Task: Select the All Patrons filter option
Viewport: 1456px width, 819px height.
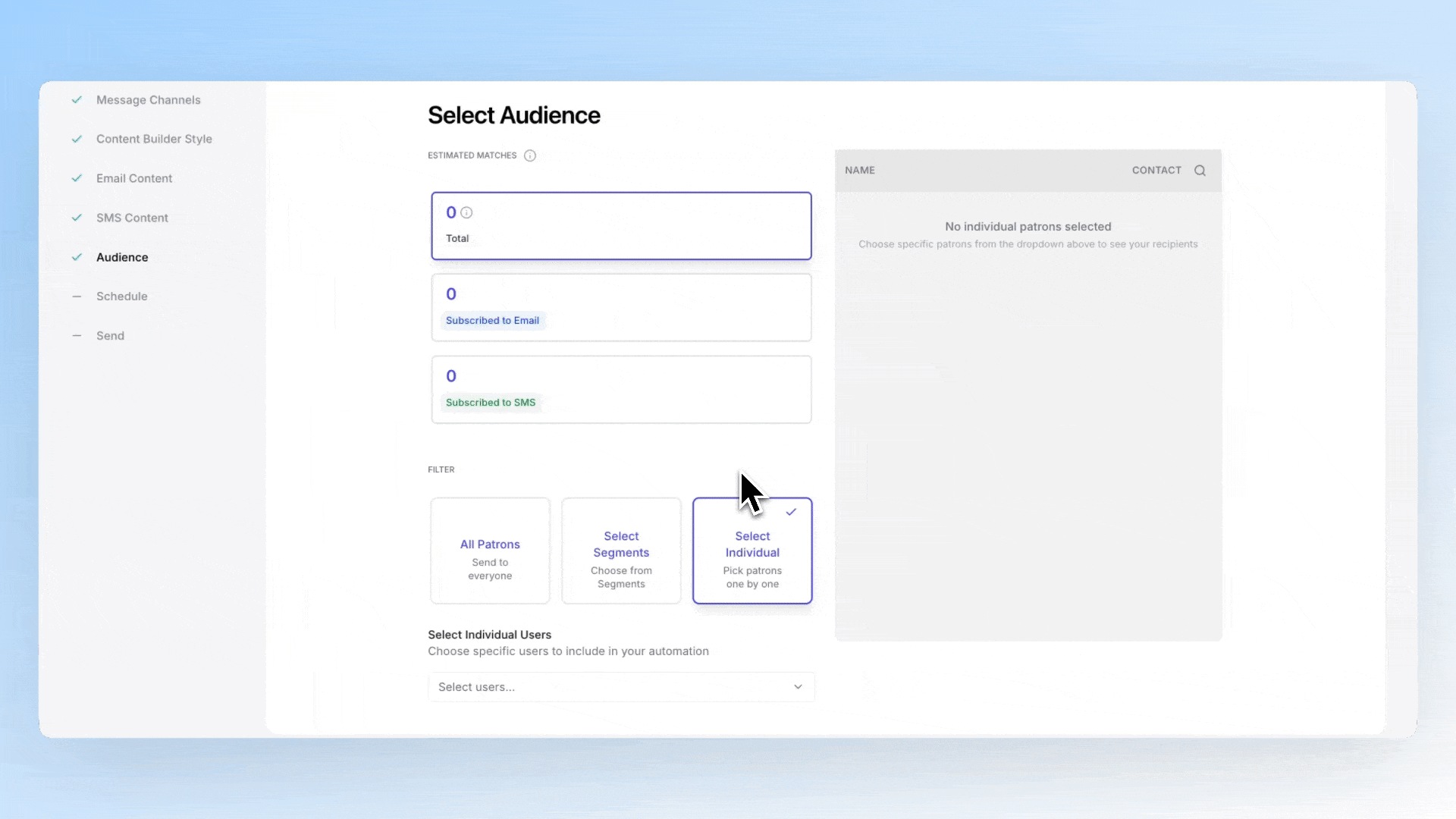Action: pos(490,551)
